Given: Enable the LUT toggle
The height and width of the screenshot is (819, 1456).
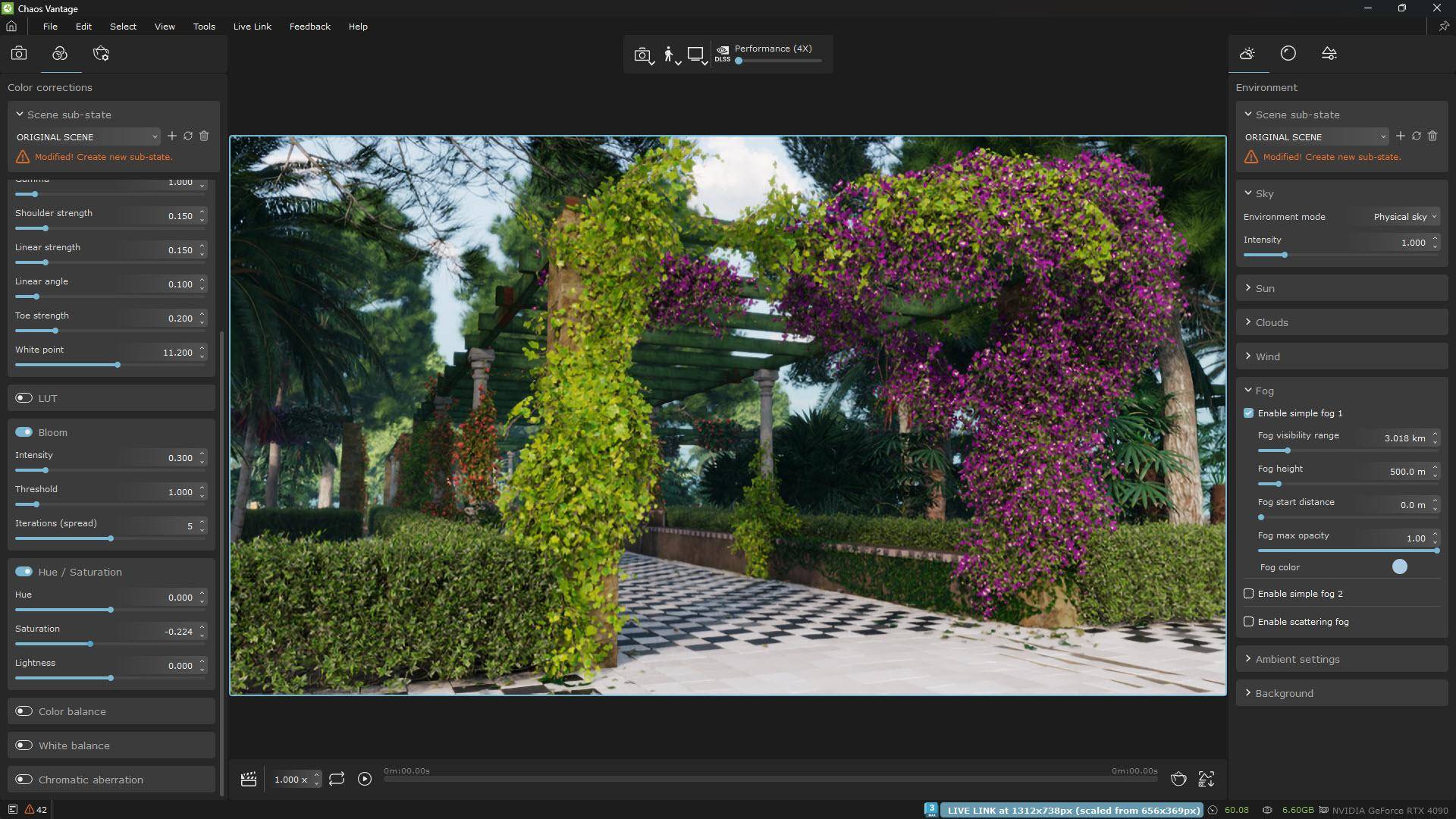Looking at the screenshot, I should pyautogui.click(x=24, y=398).
